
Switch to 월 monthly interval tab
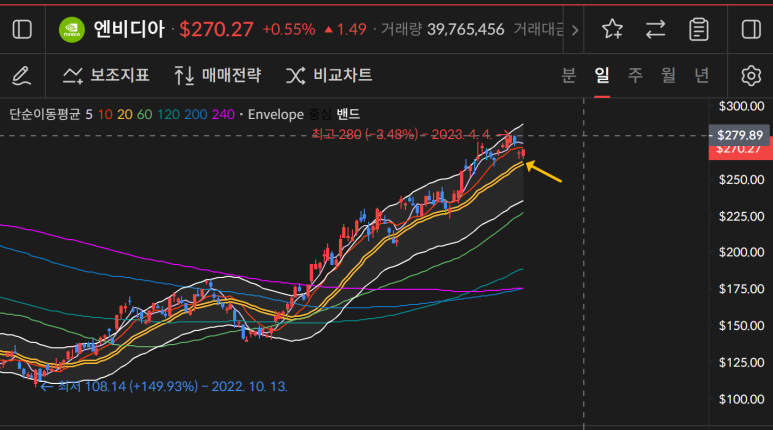click(668, 75)
